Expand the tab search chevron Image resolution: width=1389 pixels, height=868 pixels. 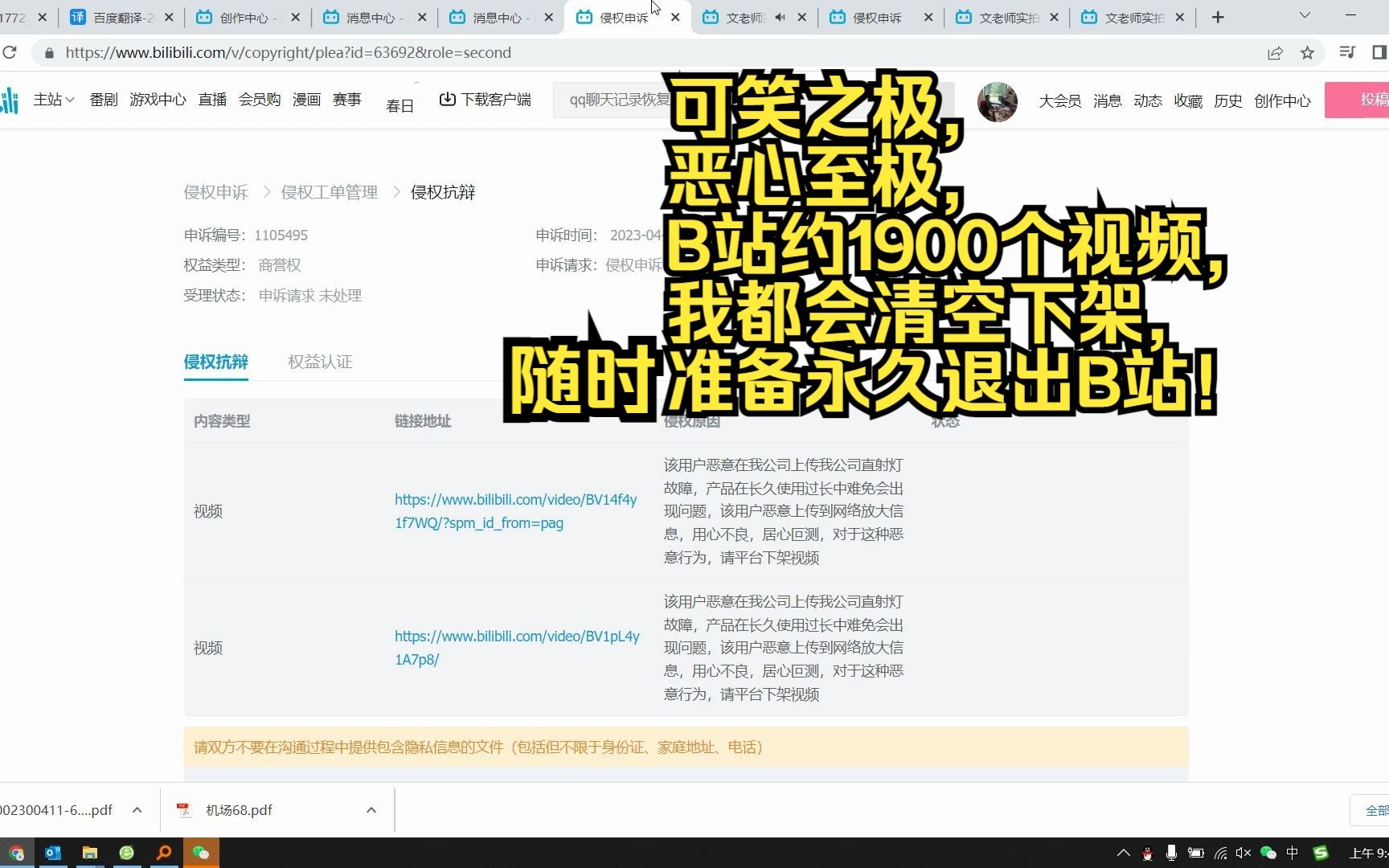point(1305,15)
